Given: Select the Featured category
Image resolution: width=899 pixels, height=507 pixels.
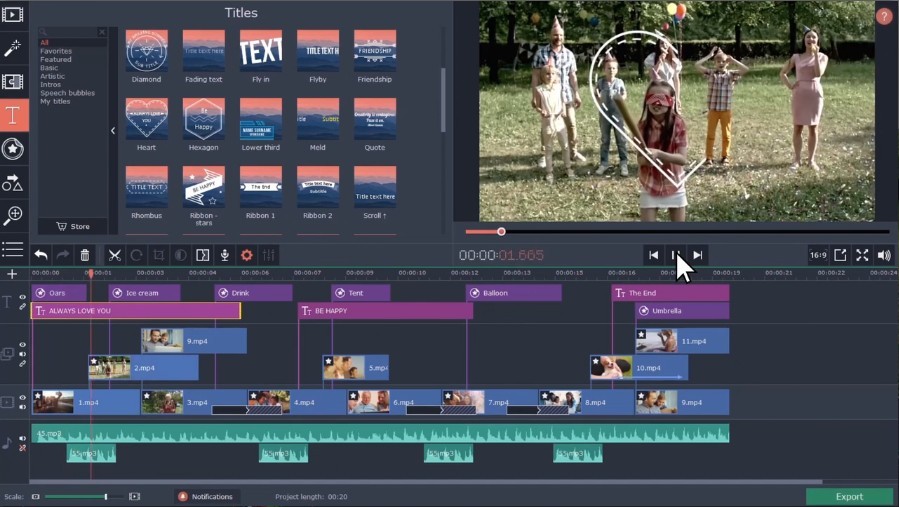Looking at the screenshot, I should 56,60.
